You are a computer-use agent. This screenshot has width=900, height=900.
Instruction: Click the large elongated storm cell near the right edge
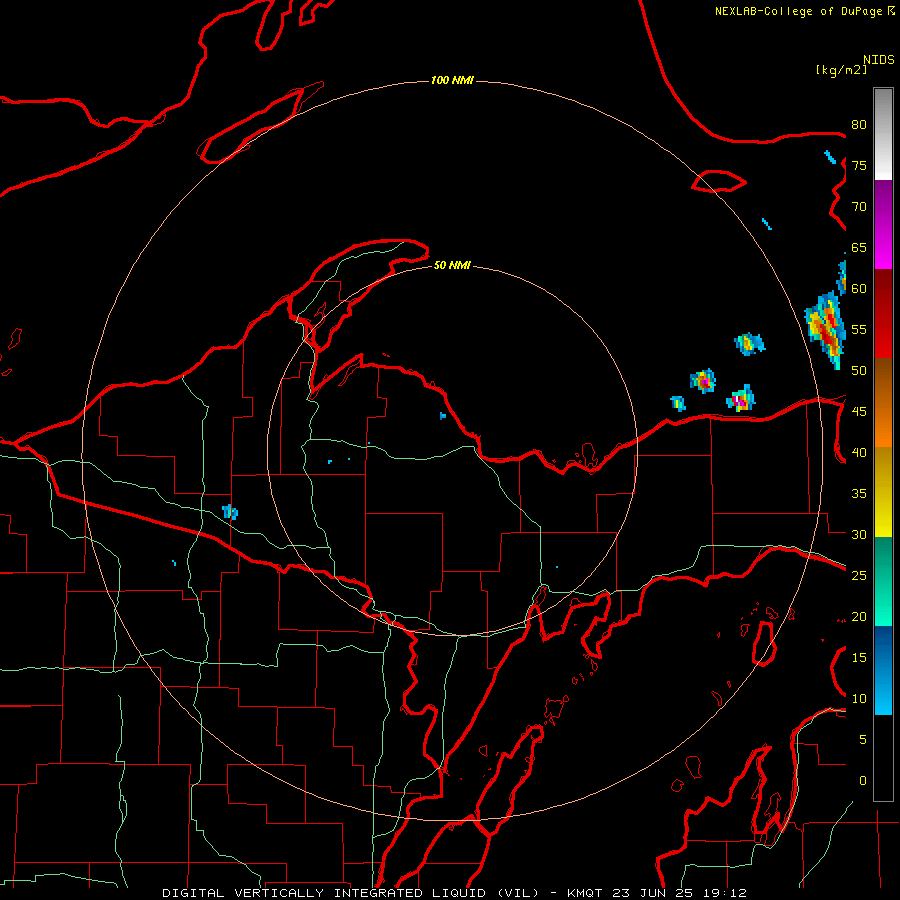(827, 331)
